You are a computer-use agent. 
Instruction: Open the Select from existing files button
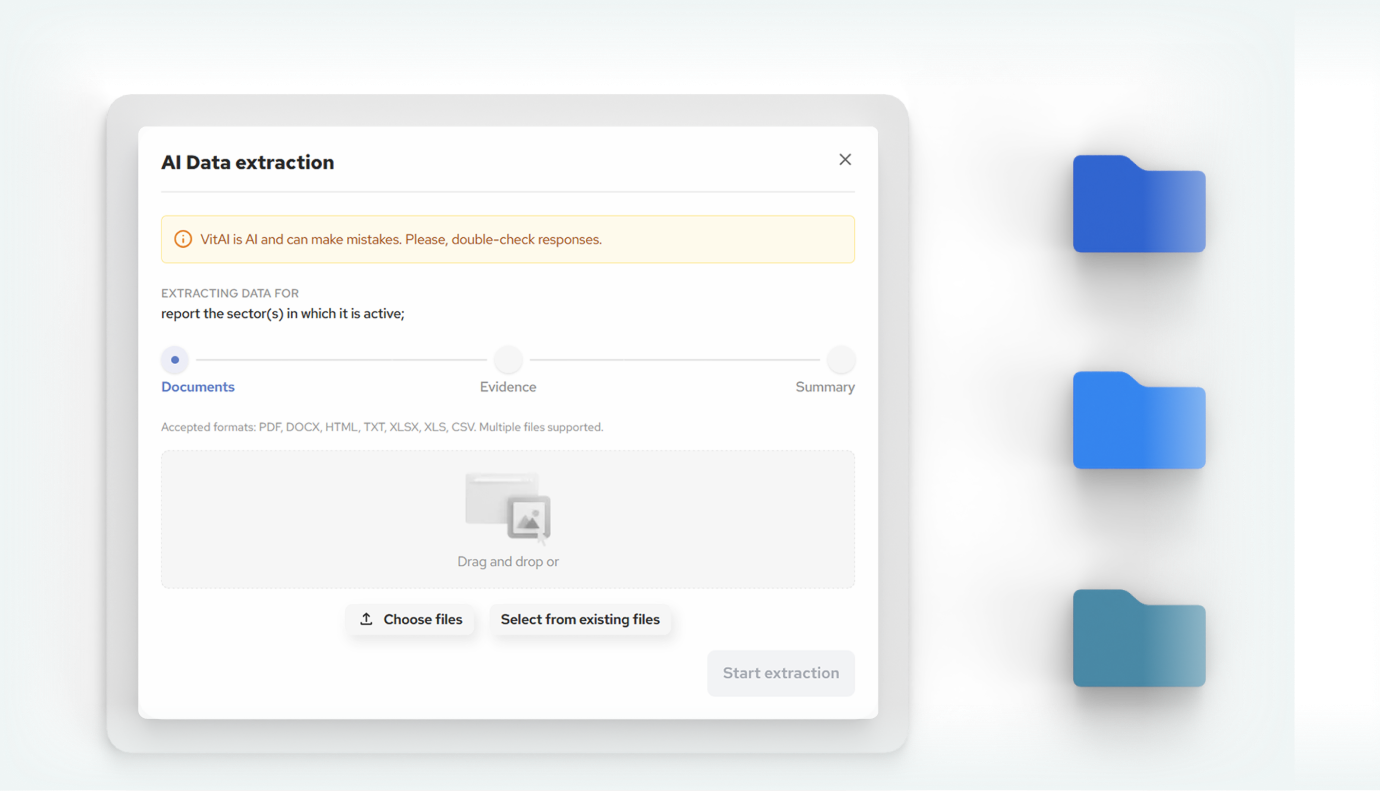tap(580, 620)
